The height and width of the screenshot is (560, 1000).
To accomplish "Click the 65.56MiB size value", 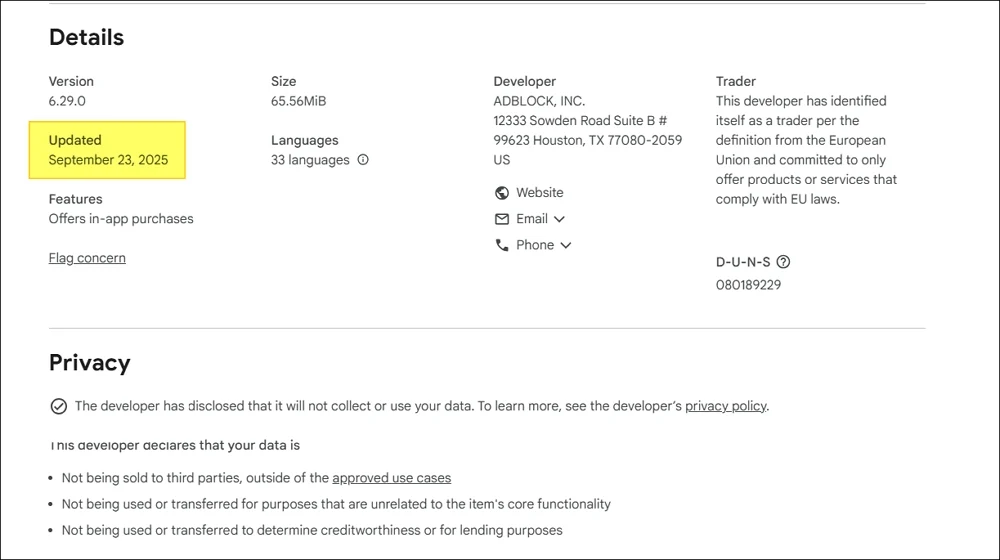I will [x=298, y=101].
